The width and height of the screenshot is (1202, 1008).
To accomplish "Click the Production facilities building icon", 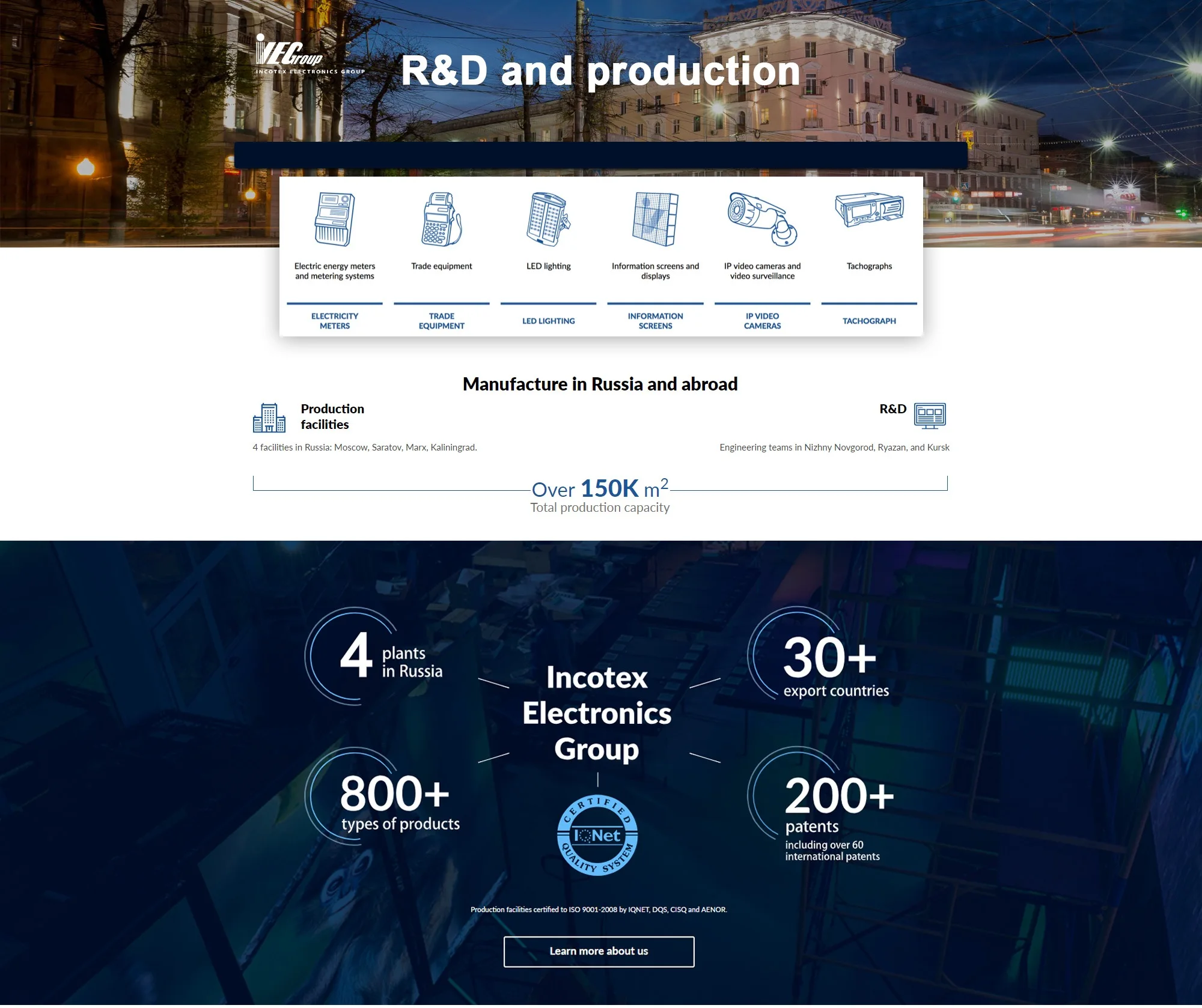I will pyautogui.click(x=269, y=418).
